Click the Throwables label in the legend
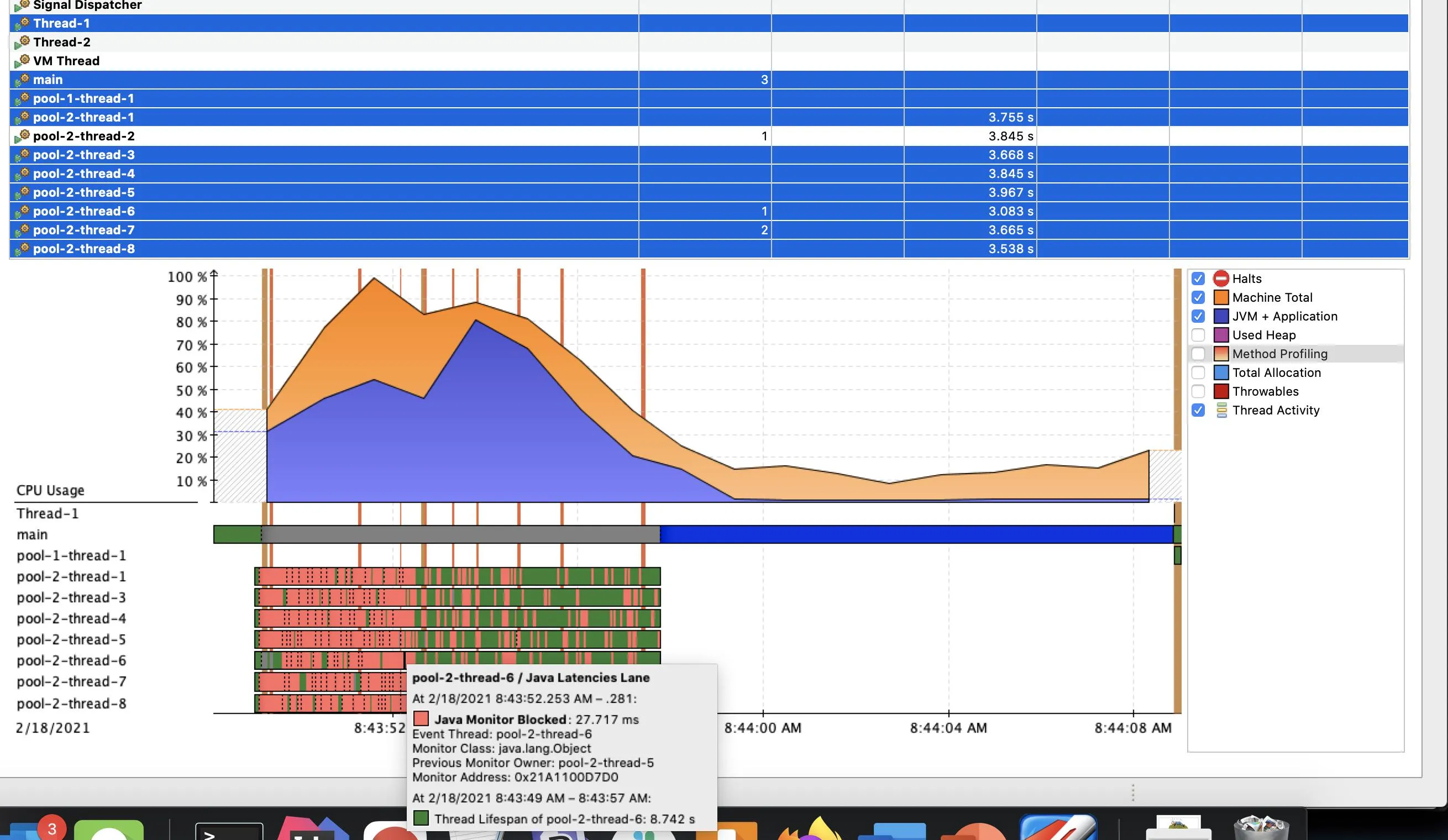The height and width of the screenshot is (840, 1448). pos(1265,391)
